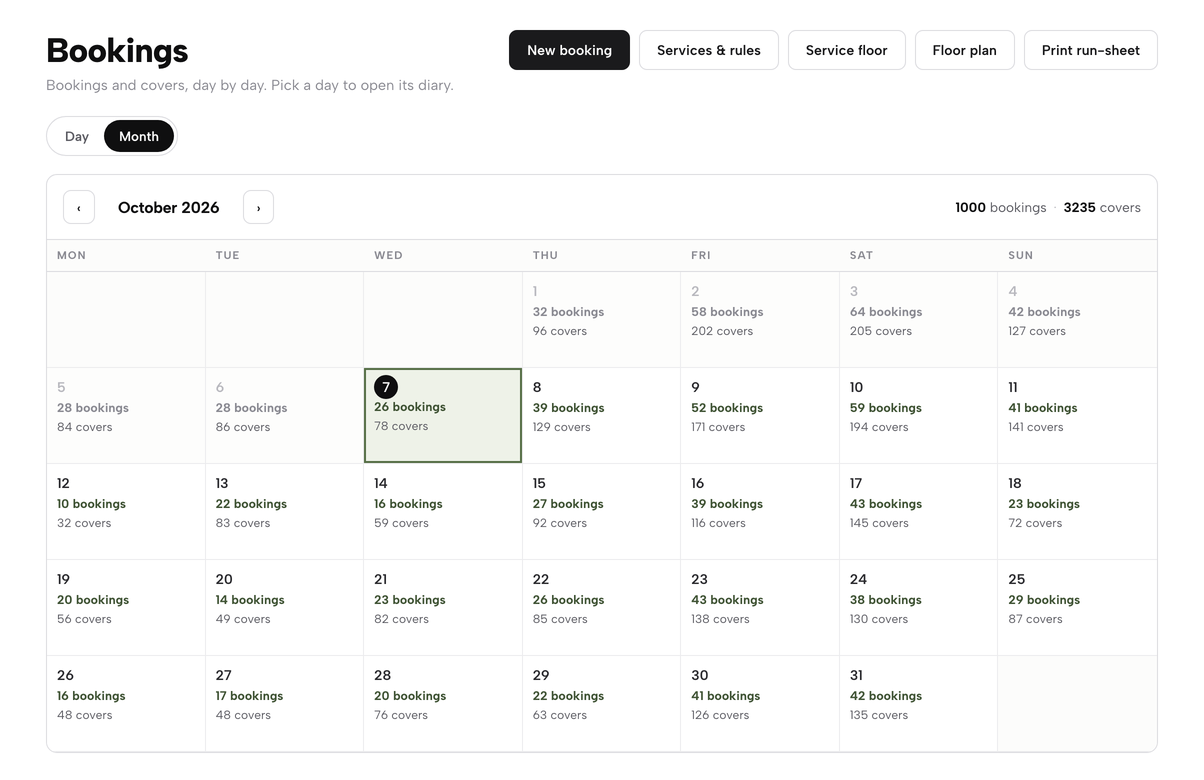The image size is (1204, 780).
Task: Open the Service floor
Action: pos(847,50)
